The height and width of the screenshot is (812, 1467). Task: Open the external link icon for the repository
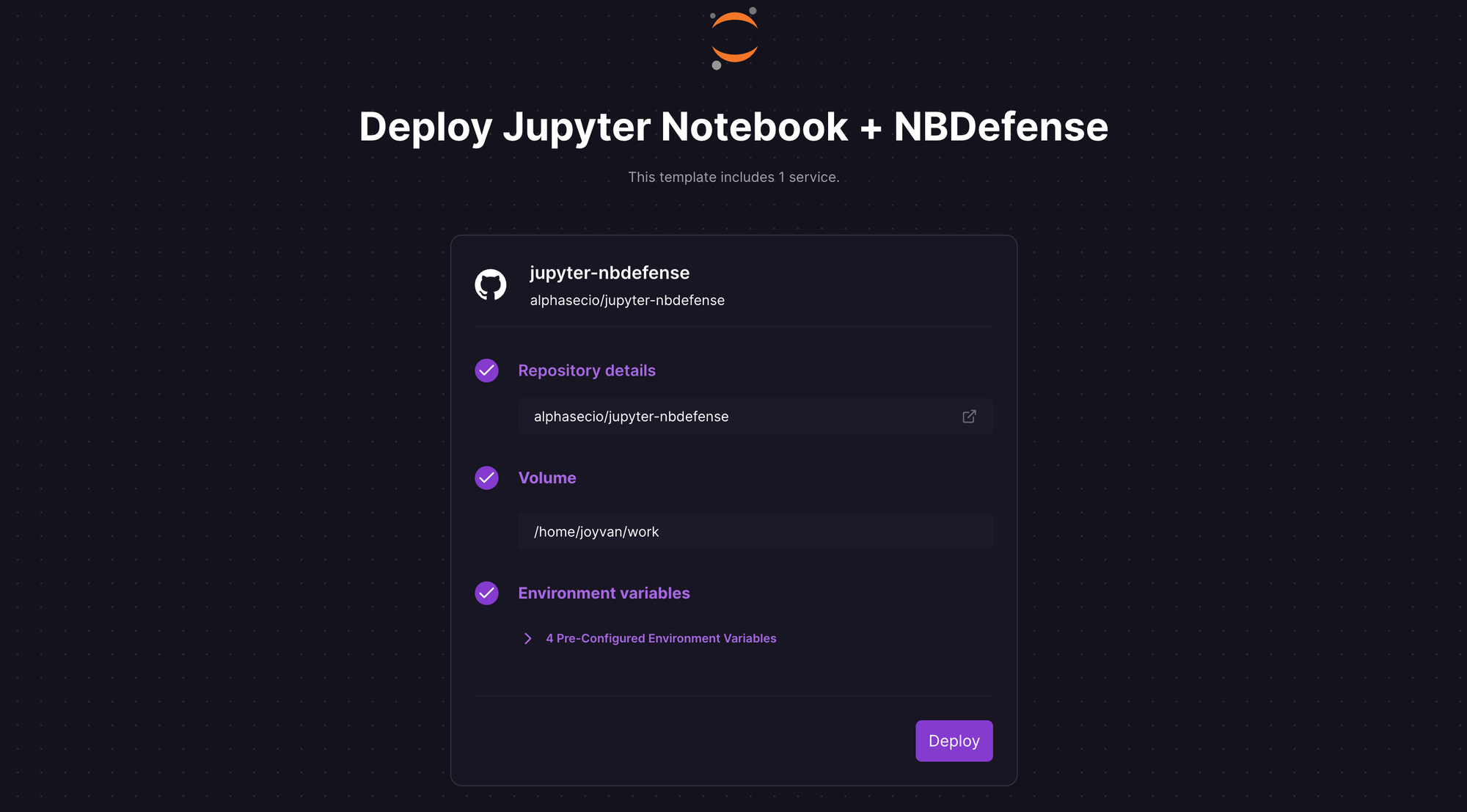pos(969,416)
